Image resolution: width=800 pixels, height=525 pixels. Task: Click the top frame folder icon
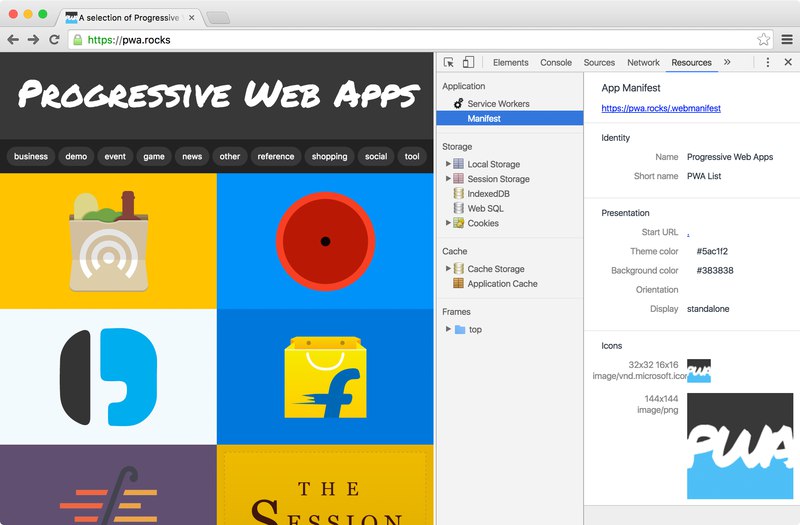[460, 330]
